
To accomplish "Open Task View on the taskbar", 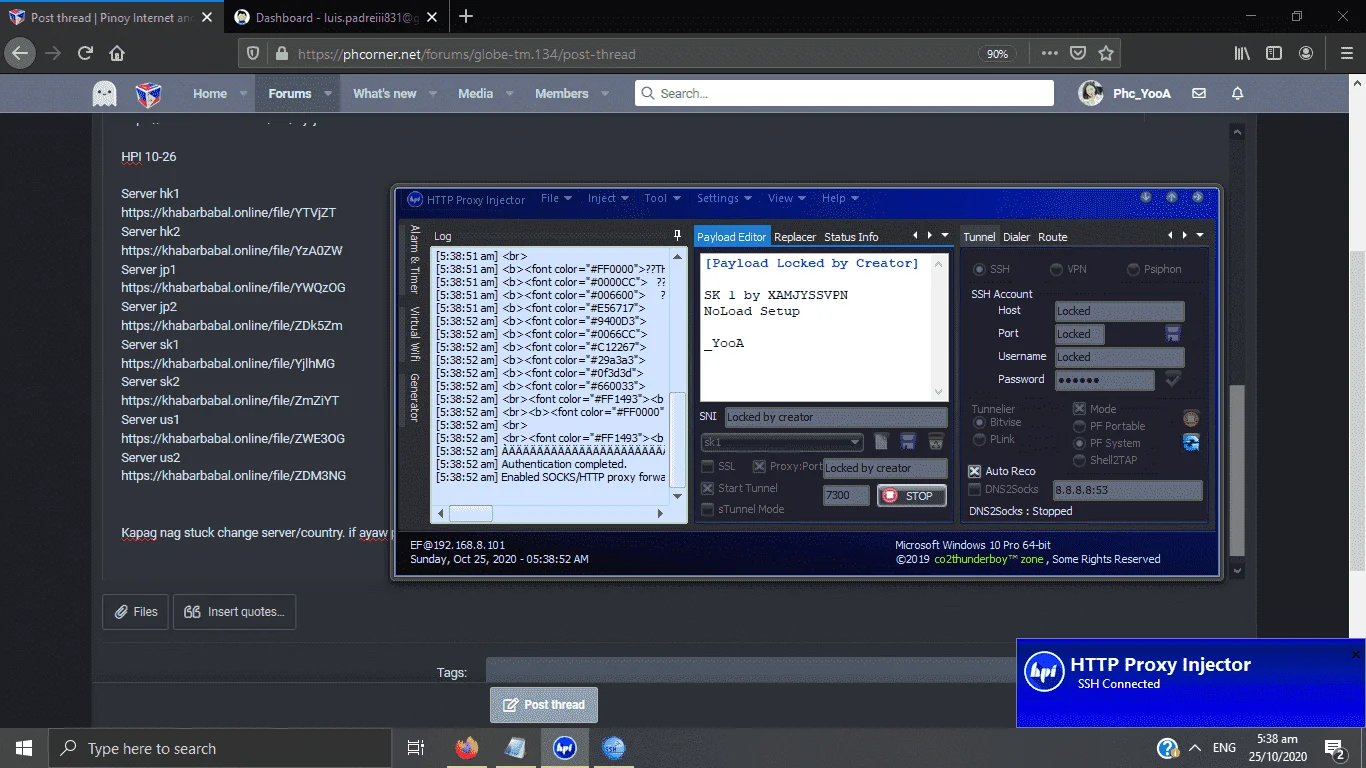I will 416,748.
